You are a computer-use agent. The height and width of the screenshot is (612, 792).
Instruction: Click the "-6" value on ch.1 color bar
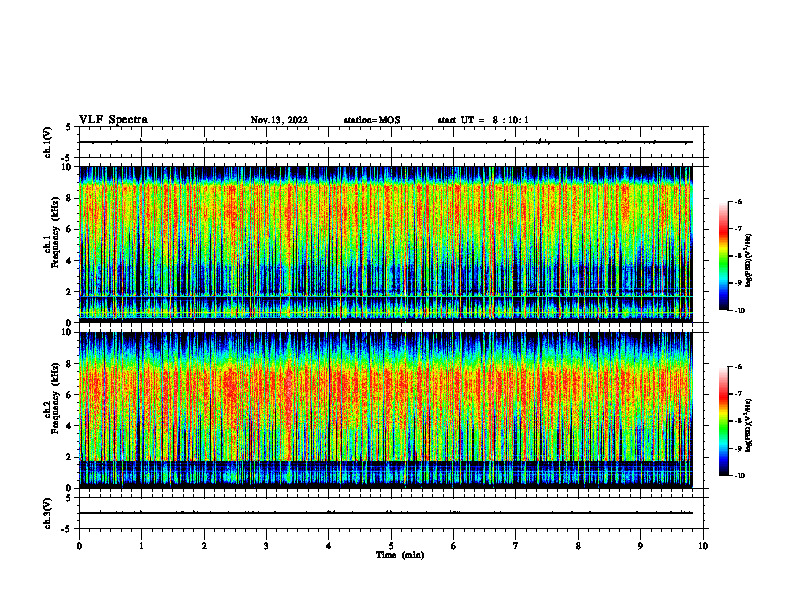pos(738,201)
